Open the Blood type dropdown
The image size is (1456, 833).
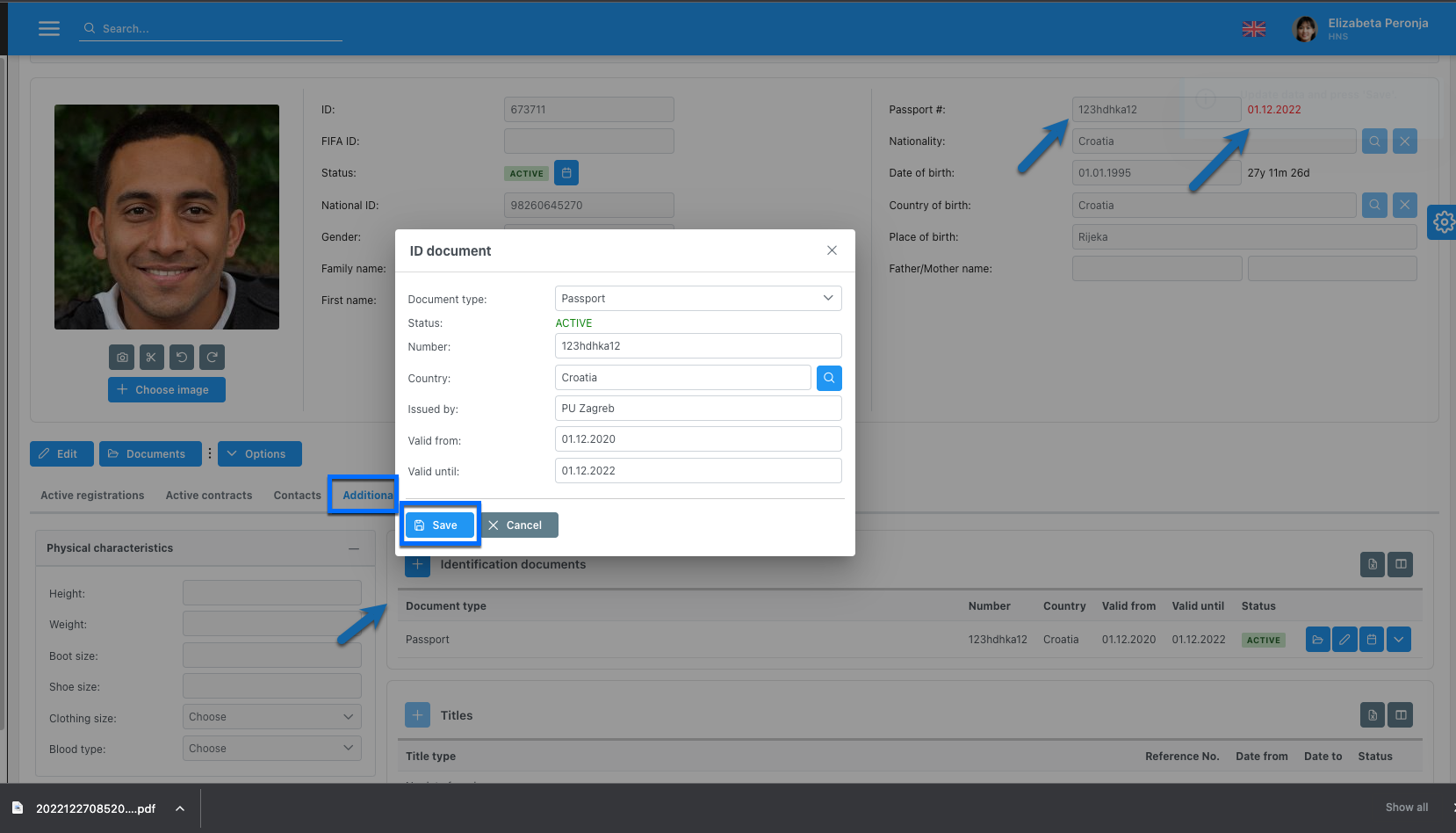[x=271, y=749]
